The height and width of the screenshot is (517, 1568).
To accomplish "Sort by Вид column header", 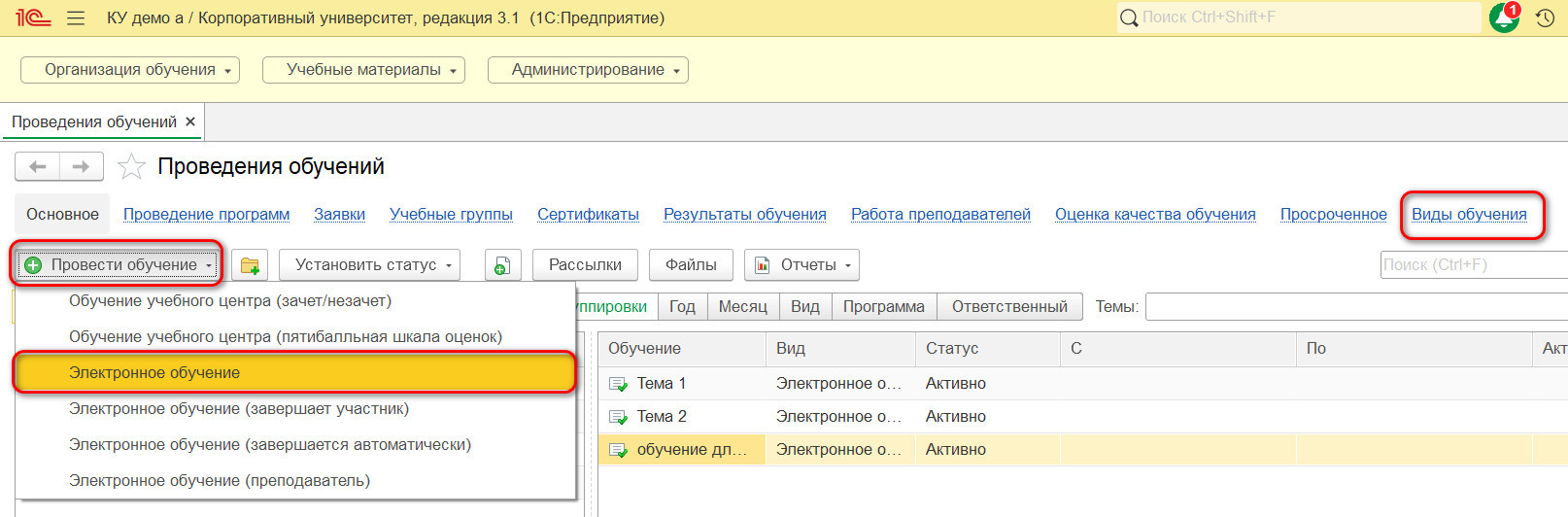I will pos(841,349).
